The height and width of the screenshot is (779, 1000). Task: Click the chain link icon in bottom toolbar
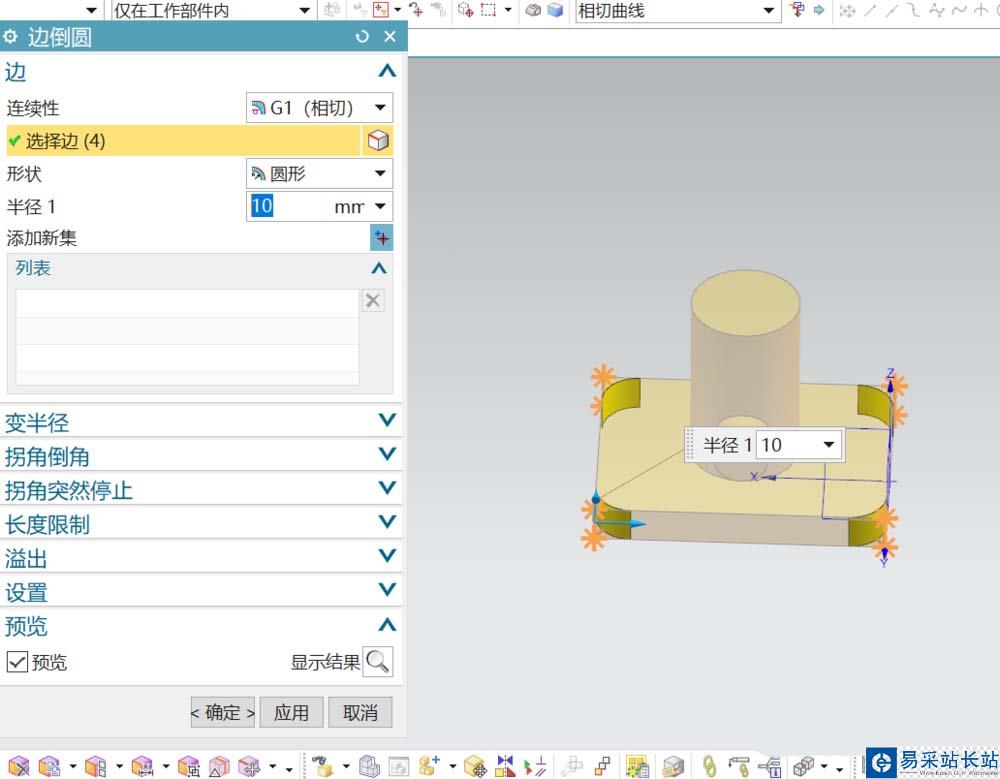709,765
